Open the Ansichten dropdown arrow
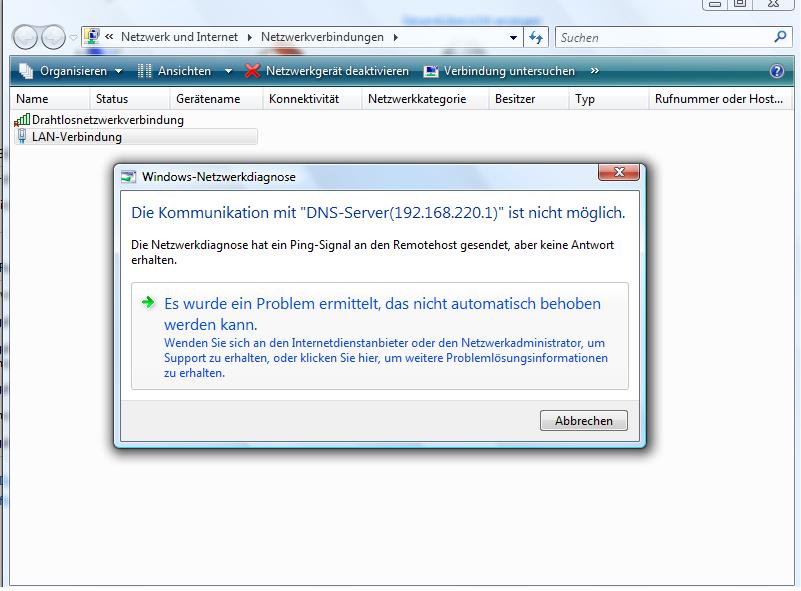 [x=228, y=71]
